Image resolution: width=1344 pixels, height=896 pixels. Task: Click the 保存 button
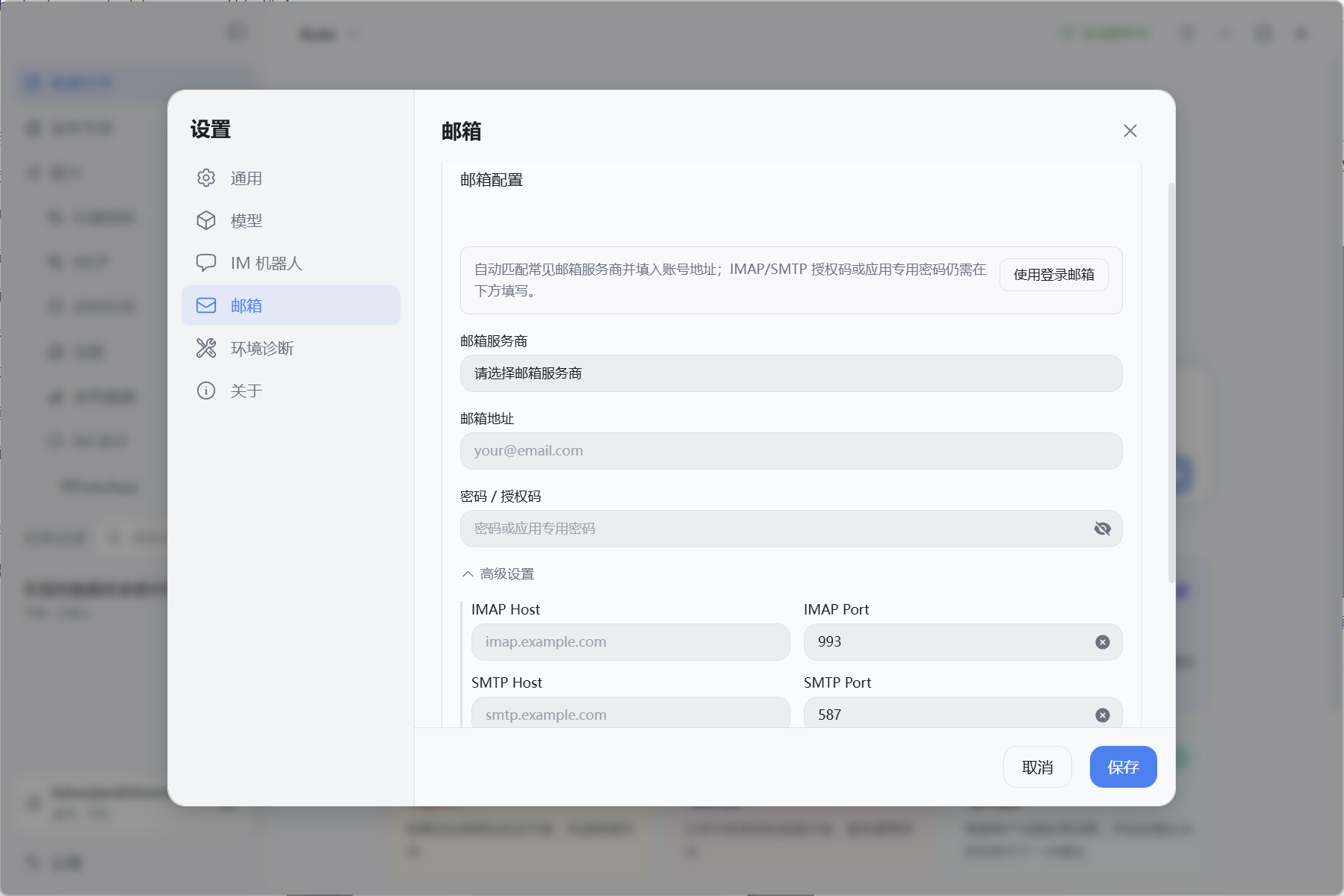pyautogui.click(x=1124, y=767)
